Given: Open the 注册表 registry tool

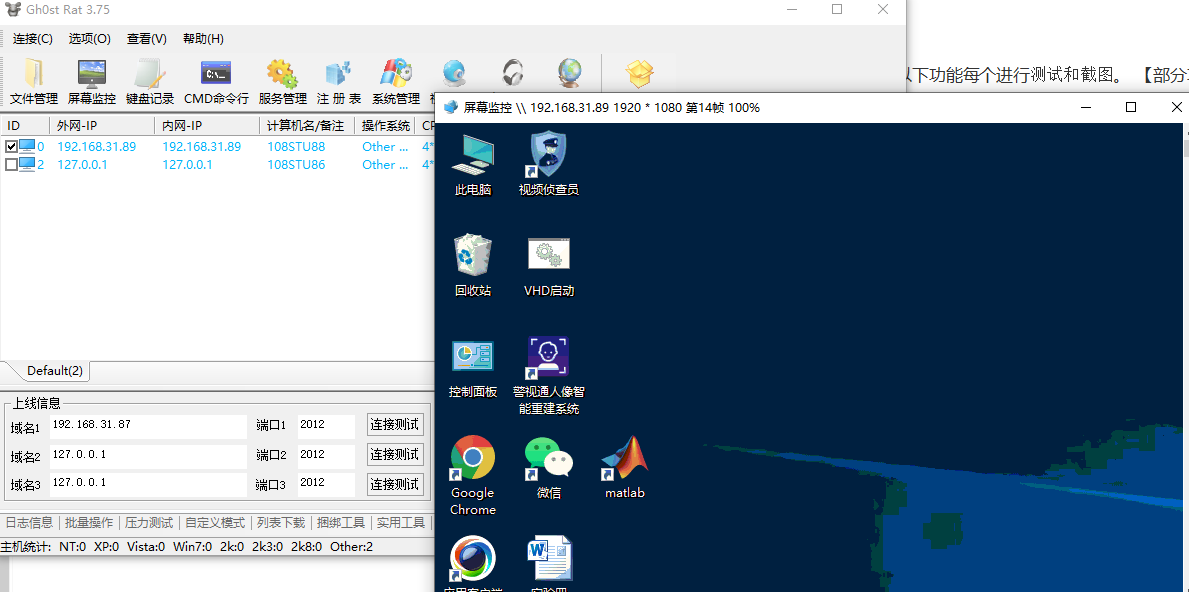Looking at the screenshot, I should coord(338,82).
